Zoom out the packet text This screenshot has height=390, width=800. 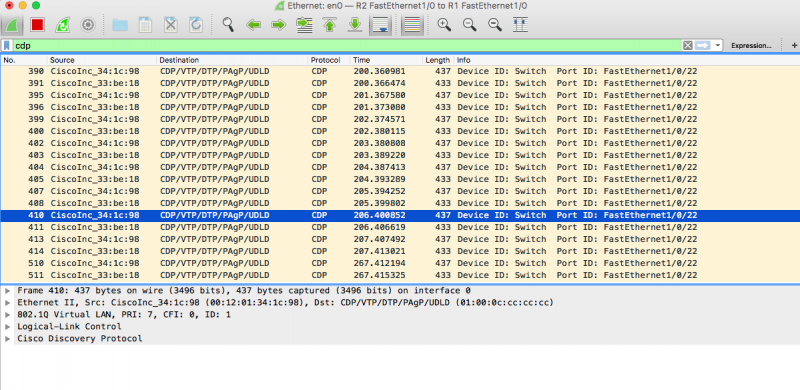pos(469,25)
